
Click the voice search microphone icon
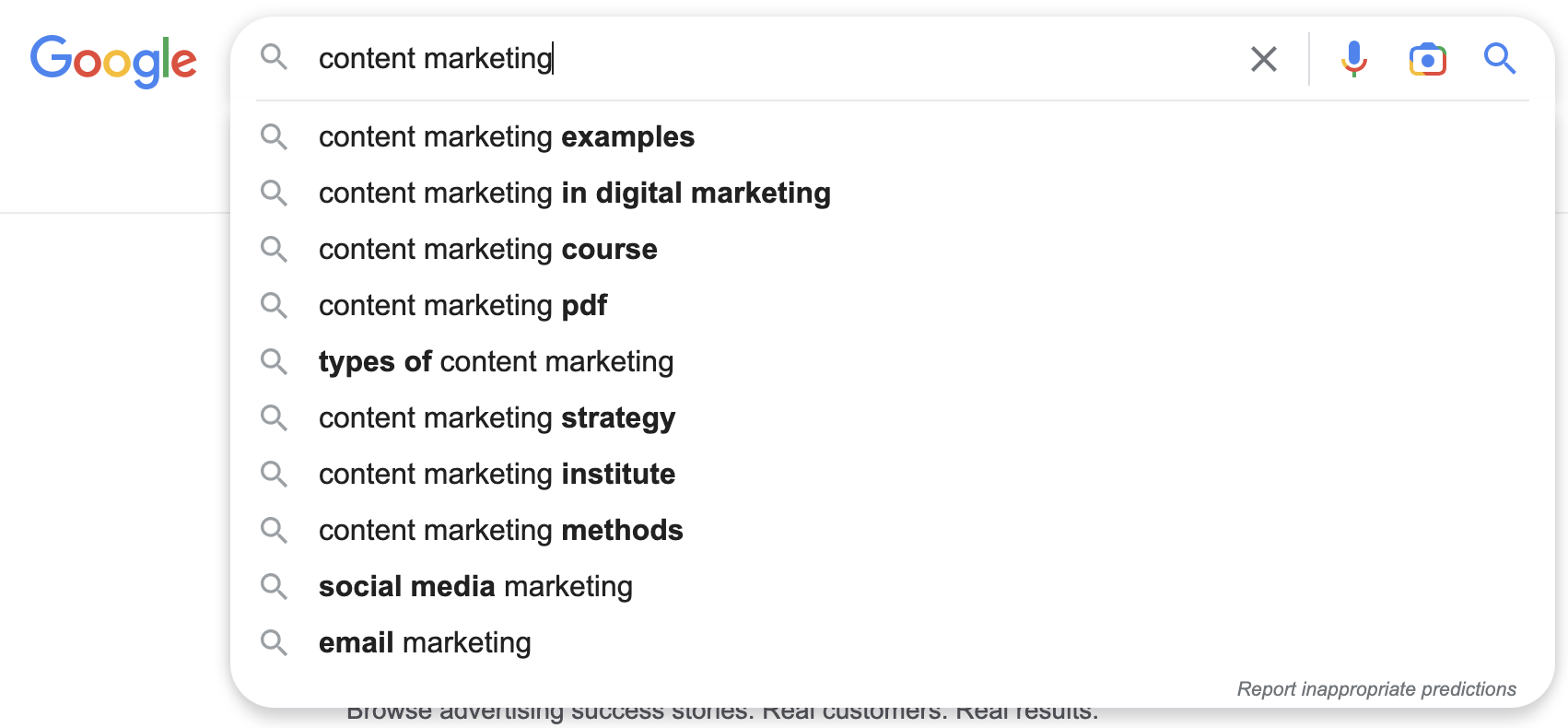[1353, 59]
